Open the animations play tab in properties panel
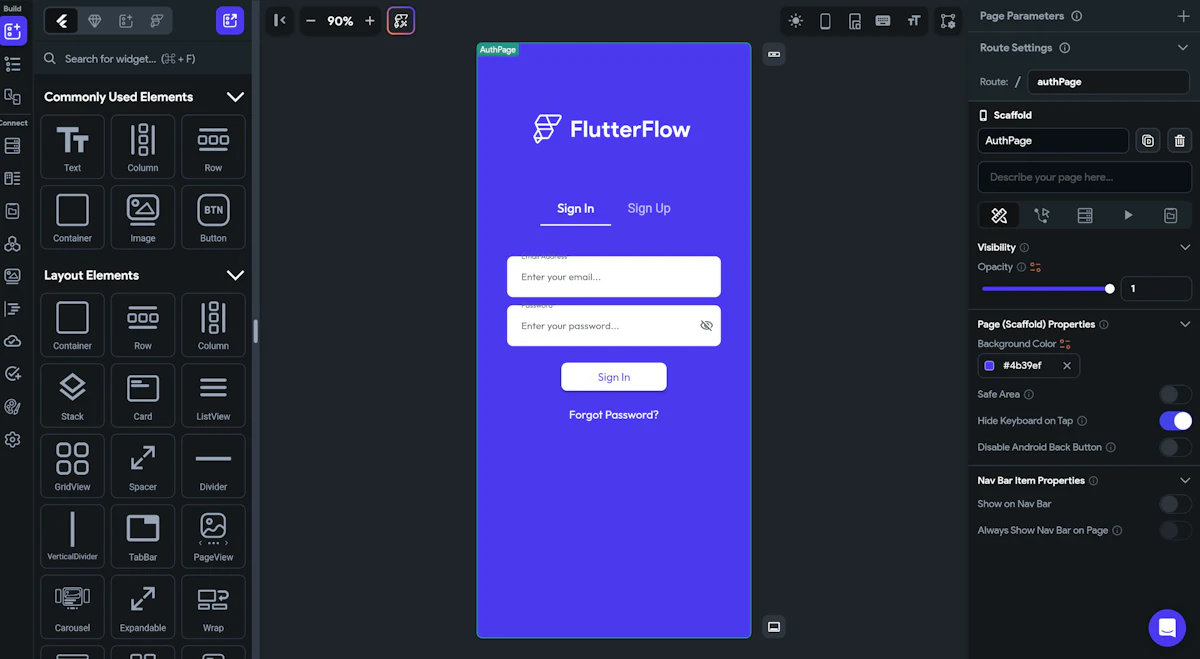 tap(1128, 215)
